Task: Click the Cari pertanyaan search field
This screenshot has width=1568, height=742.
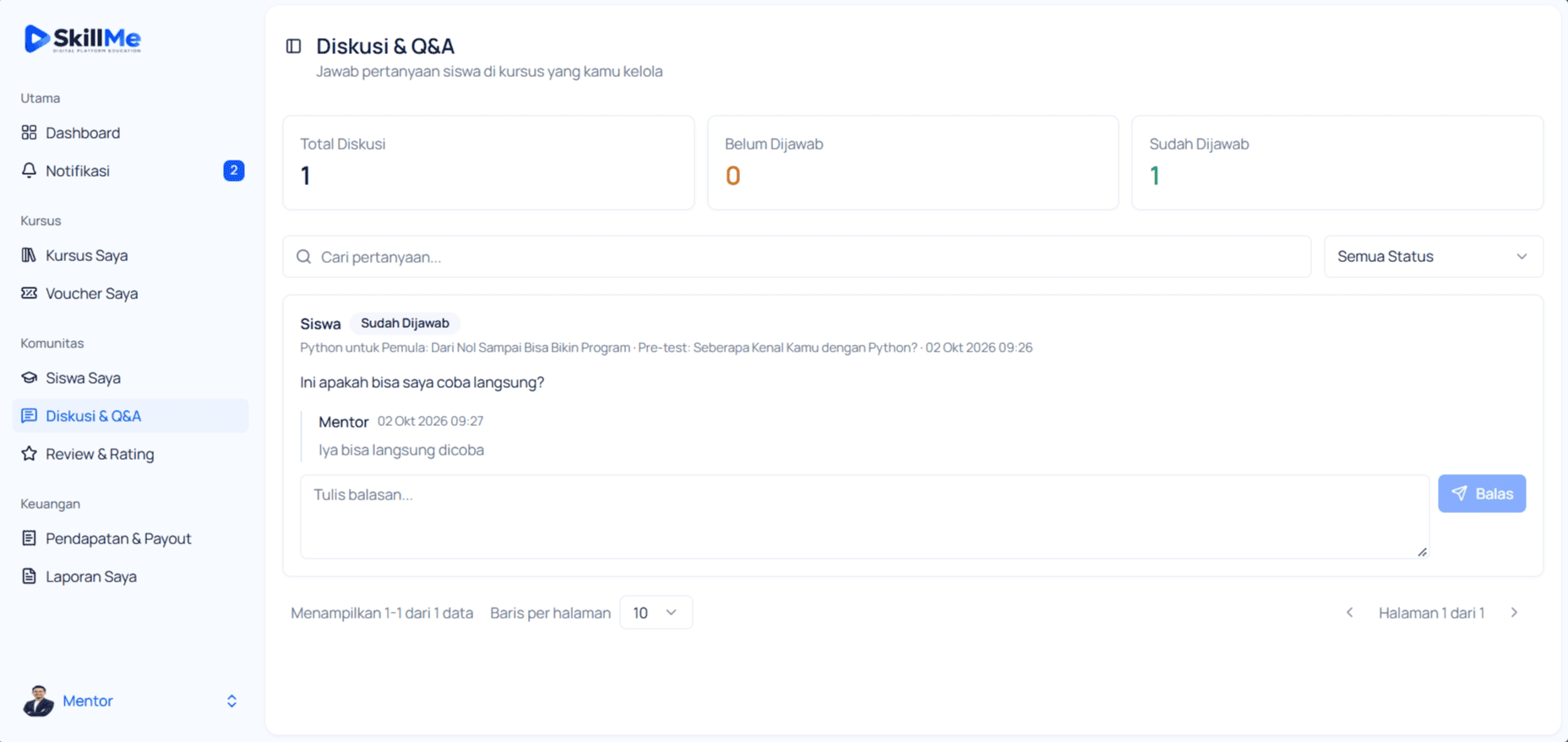Action: tap(797, 257)
